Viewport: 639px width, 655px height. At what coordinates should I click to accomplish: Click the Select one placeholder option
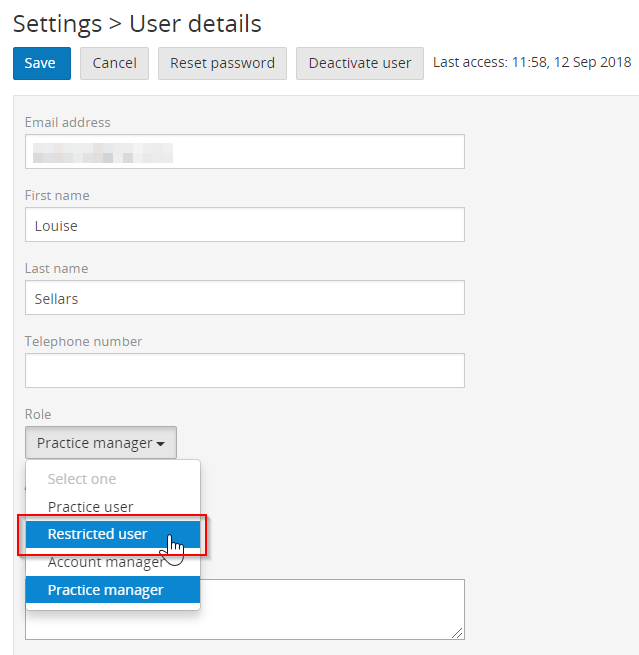(x=113, y=479)
